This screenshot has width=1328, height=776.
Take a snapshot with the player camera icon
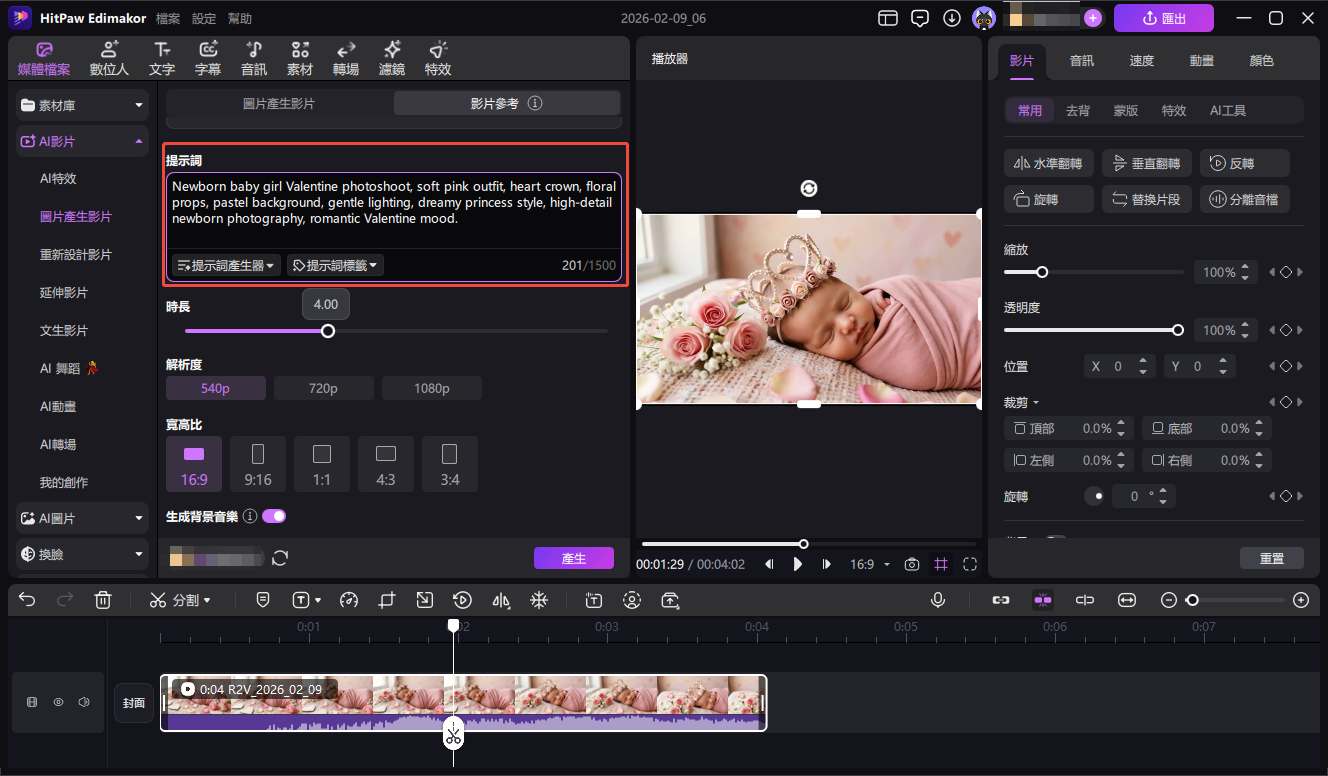click(x=911, y=564)
